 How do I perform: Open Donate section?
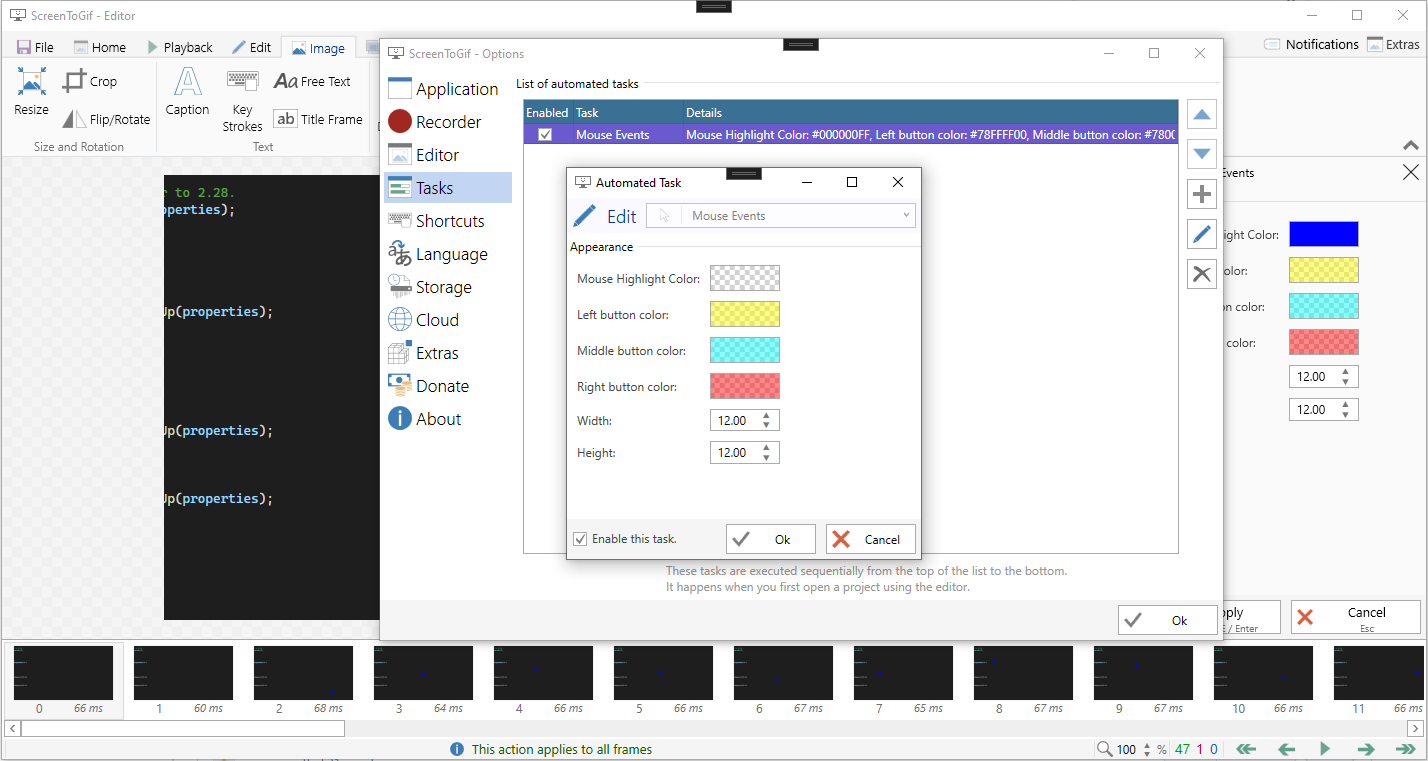coord(447,386)
